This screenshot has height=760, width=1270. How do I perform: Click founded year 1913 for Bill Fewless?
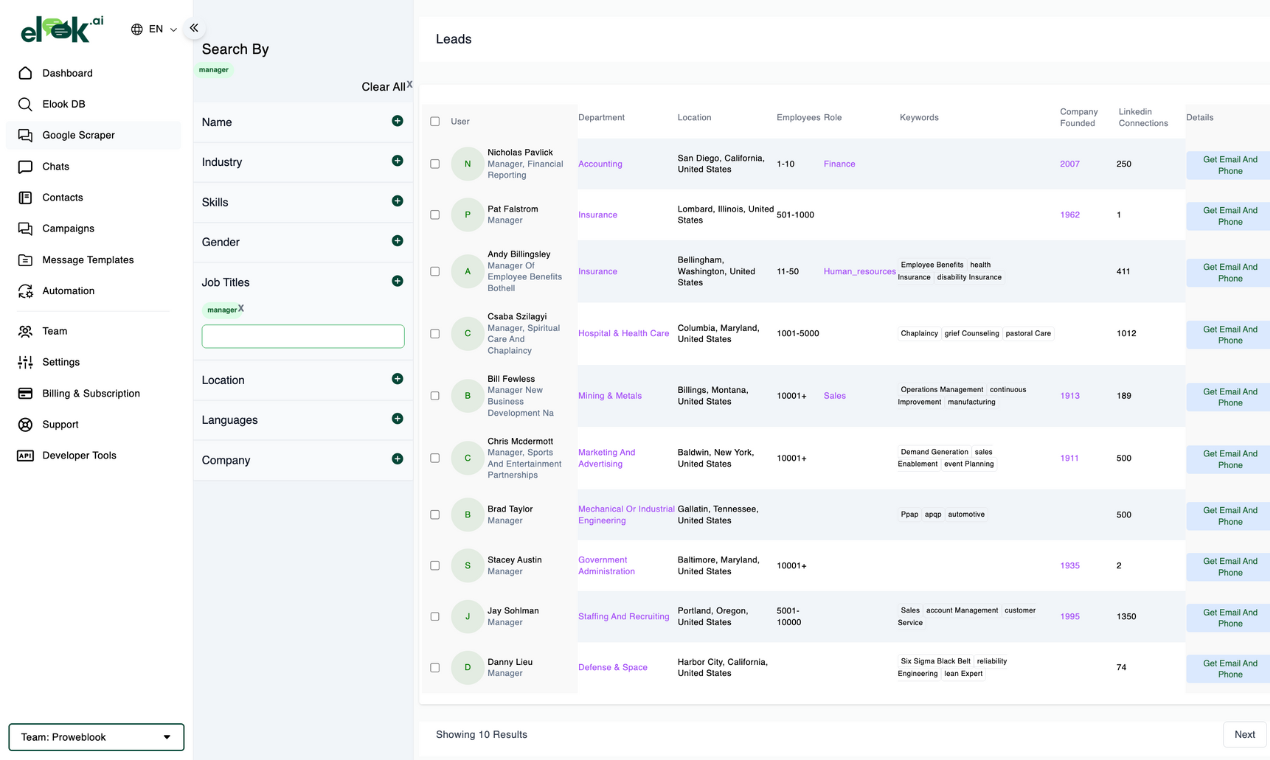click(x=1070, y=396)
